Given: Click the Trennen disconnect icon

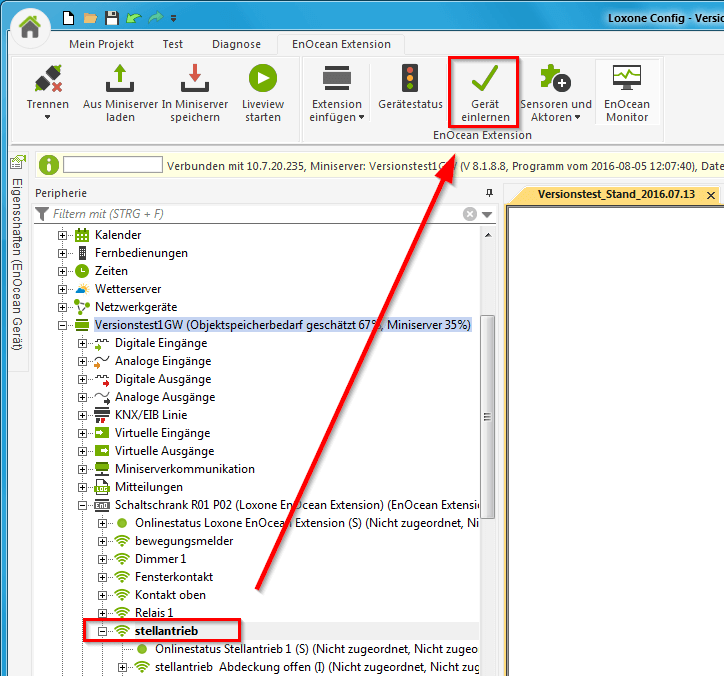Looking at the screenshot, I should (48, 78).
